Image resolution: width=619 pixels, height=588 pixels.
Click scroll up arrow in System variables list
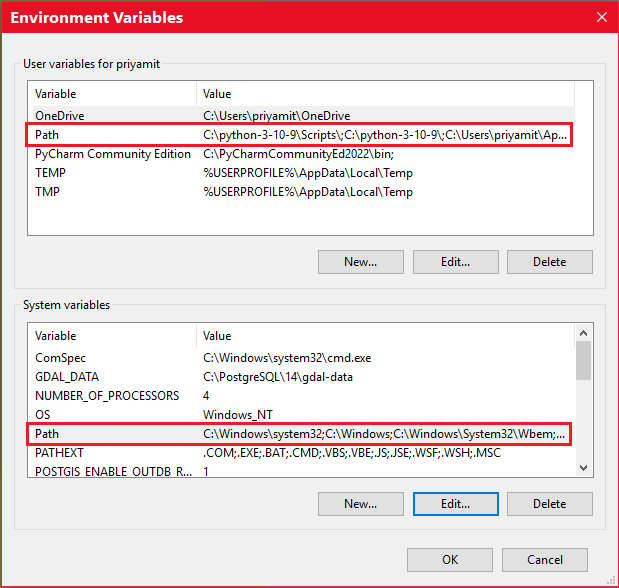click(x=583, y=333)
